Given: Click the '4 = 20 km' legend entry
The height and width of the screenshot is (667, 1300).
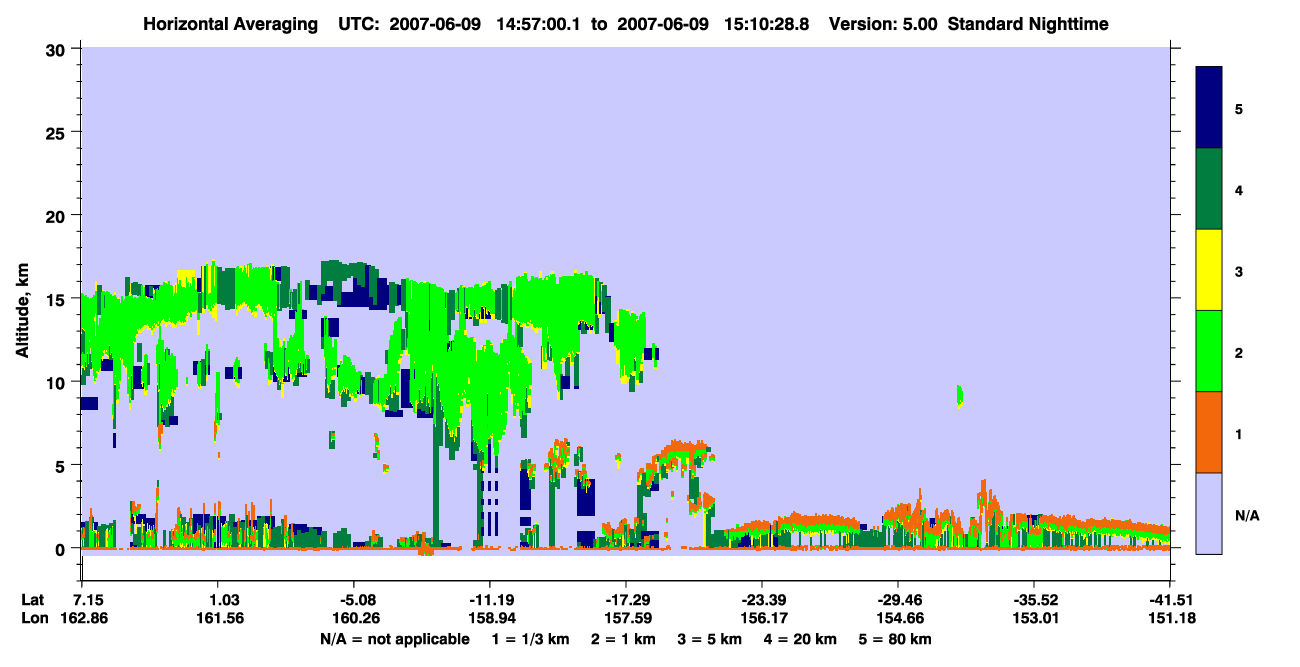Looking at the screenshot, I should point(800,639).
